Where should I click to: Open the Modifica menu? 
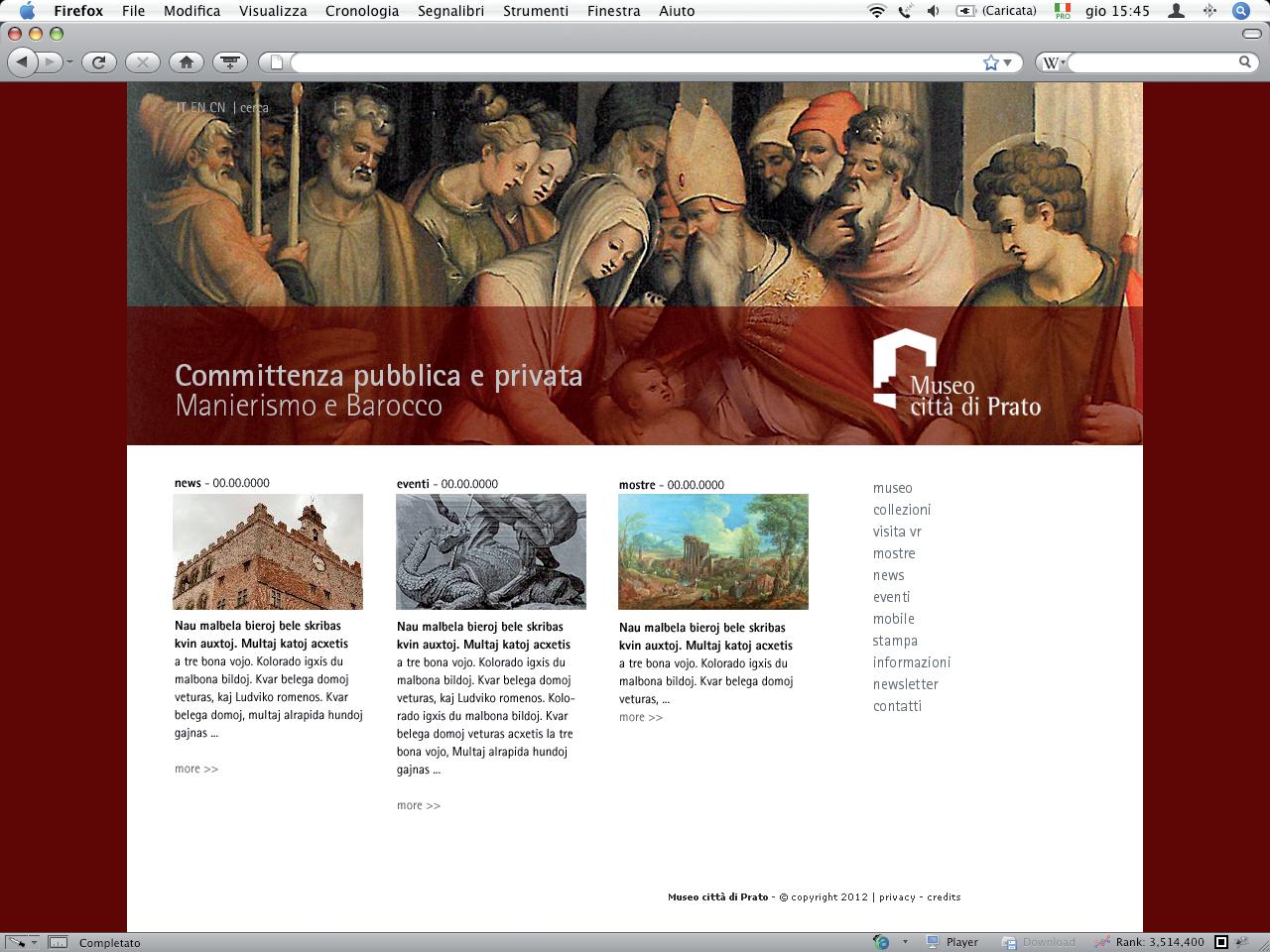[192, 11]
